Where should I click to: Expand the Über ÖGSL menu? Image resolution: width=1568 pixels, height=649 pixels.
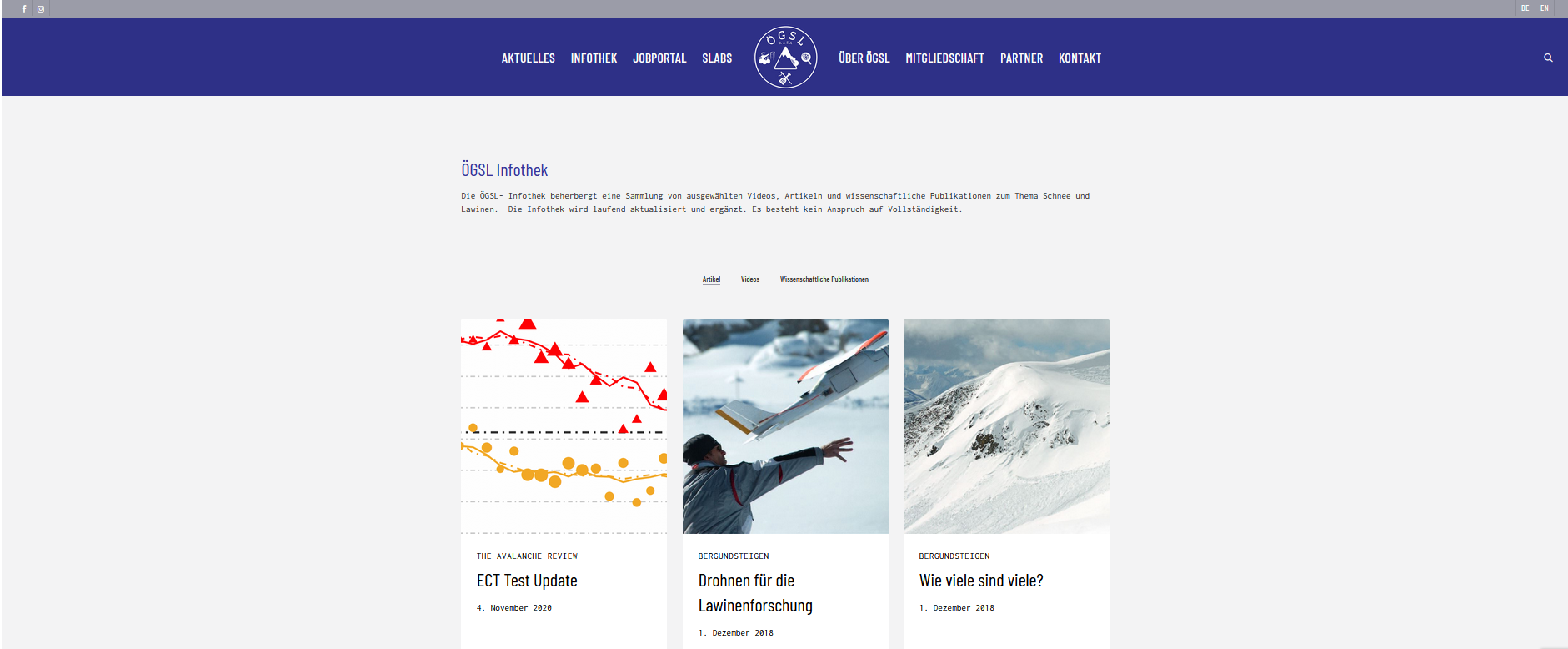coord(864,58)
